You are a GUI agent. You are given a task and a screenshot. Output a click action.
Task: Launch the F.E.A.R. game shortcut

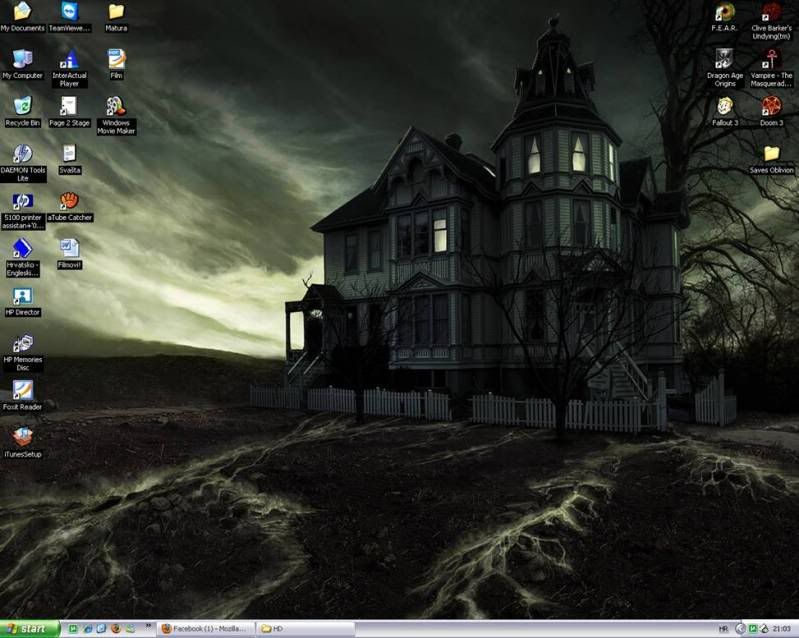724,12
